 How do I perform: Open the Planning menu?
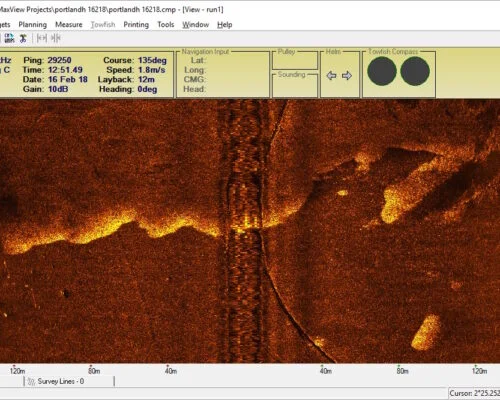coord(33,25)
